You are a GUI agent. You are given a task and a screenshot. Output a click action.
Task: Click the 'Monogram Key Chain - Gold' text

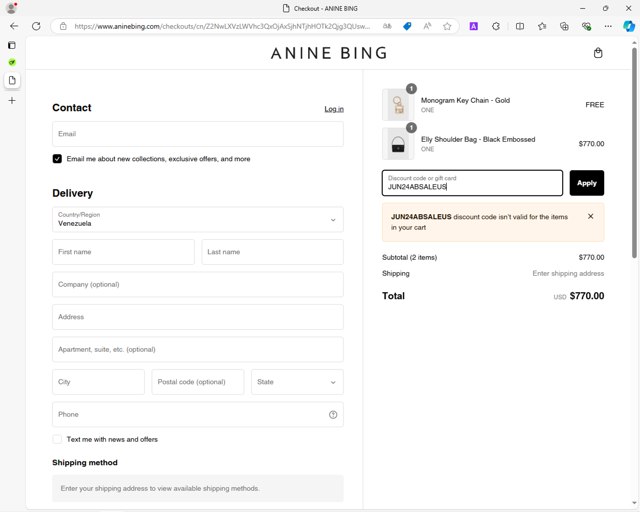click(x=465, y=100)
